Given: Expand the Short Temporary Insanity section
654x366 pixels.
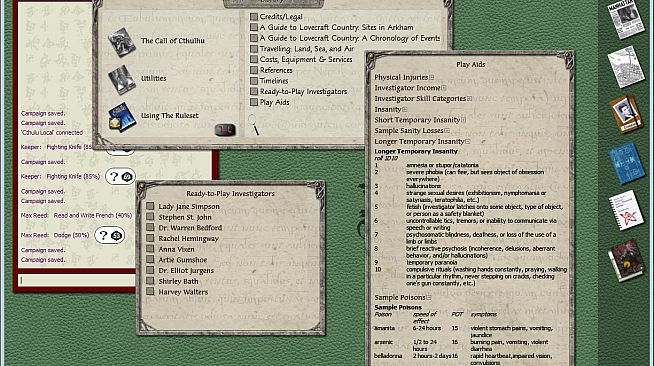Looking at the screenshot, I should click(x=463, y=120).
